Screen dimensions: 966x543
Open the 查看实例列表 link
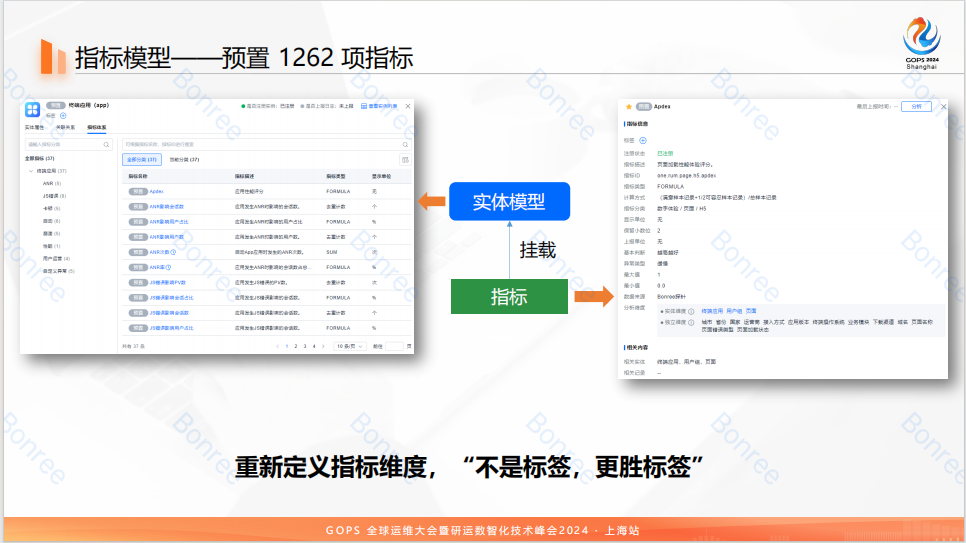[383, 106]
